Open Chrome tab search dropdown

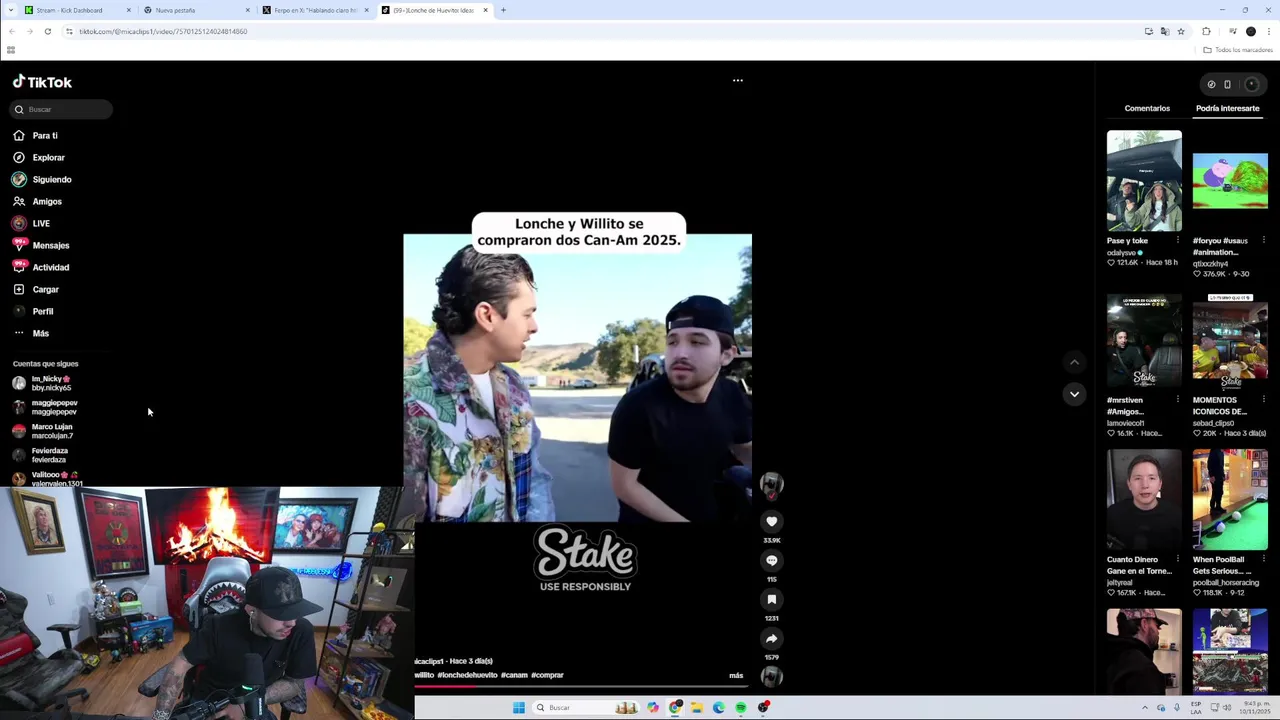(x=9, y=10)
